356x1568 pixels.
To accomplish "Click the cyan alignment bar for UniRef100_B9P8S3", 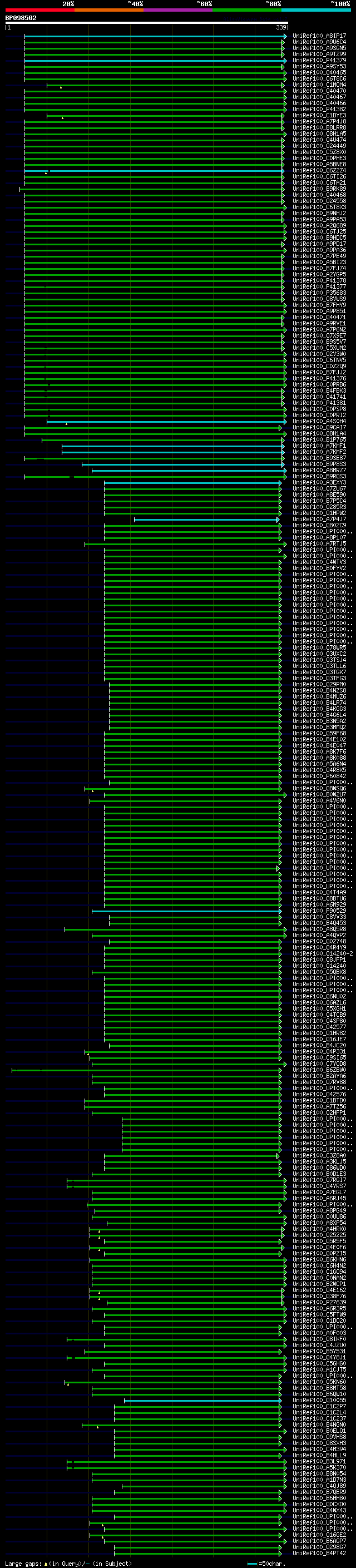I will (184, 464).
